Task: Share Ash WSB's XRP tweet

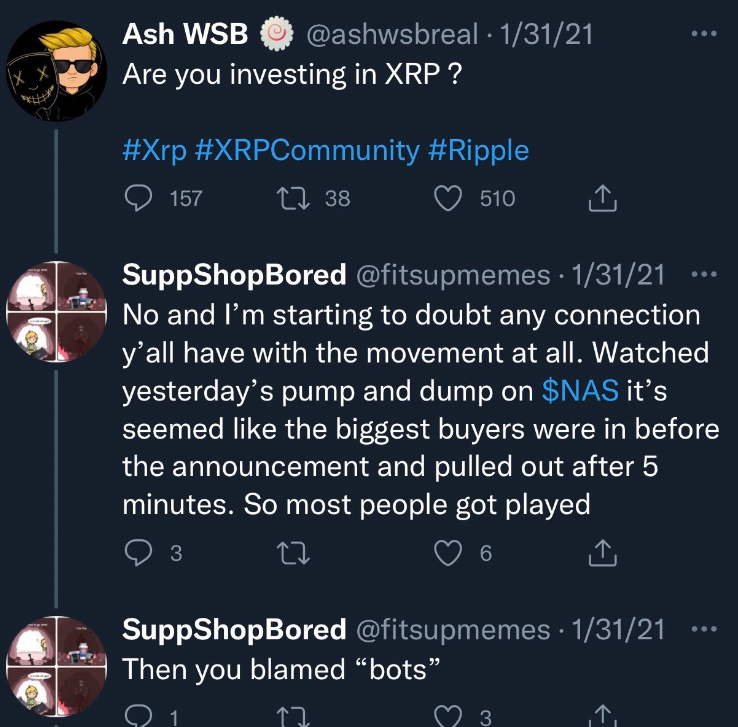Action: coord(603,200)
